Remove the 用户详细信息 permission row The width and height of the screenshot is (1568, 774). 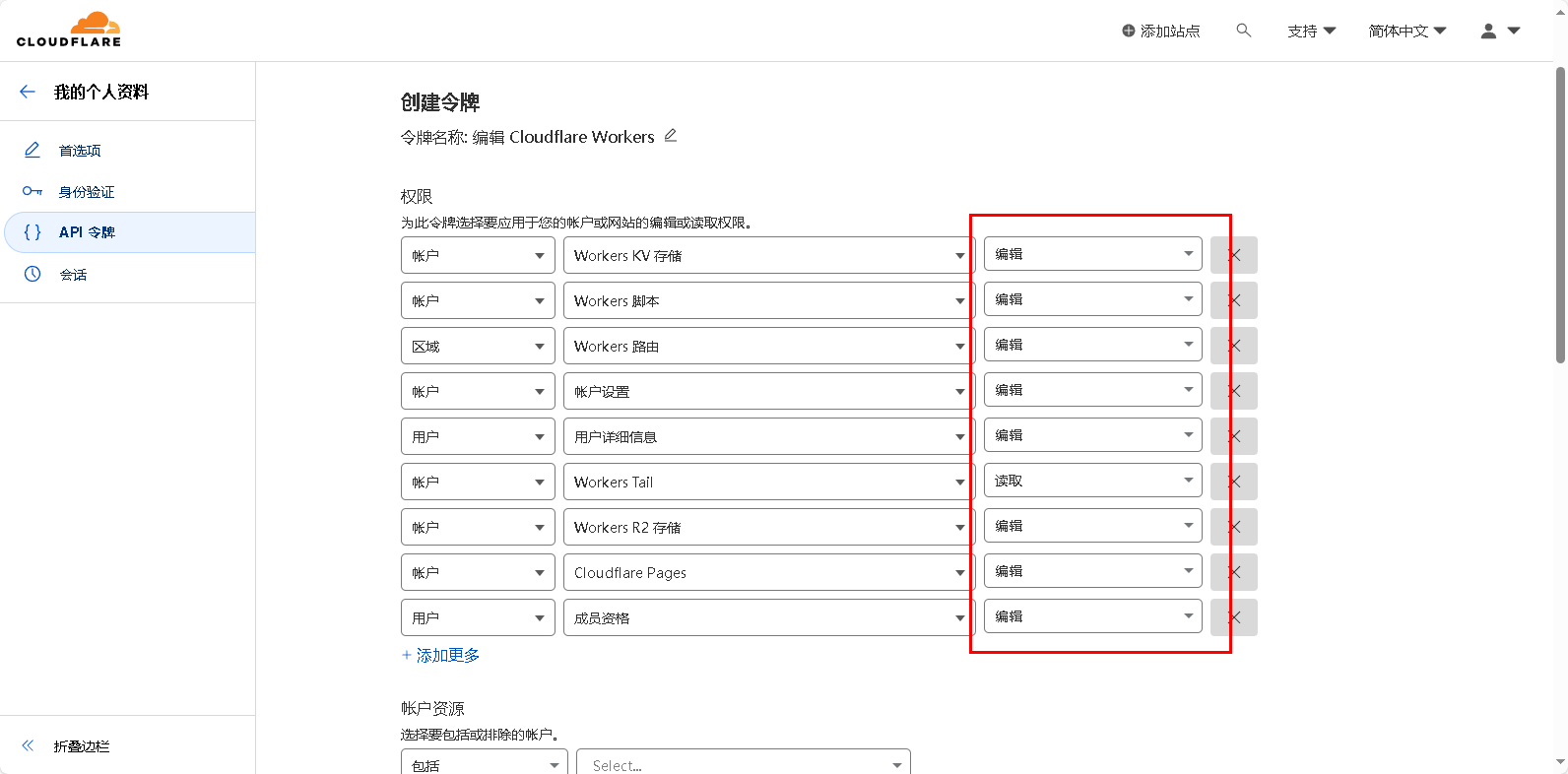1234,436
